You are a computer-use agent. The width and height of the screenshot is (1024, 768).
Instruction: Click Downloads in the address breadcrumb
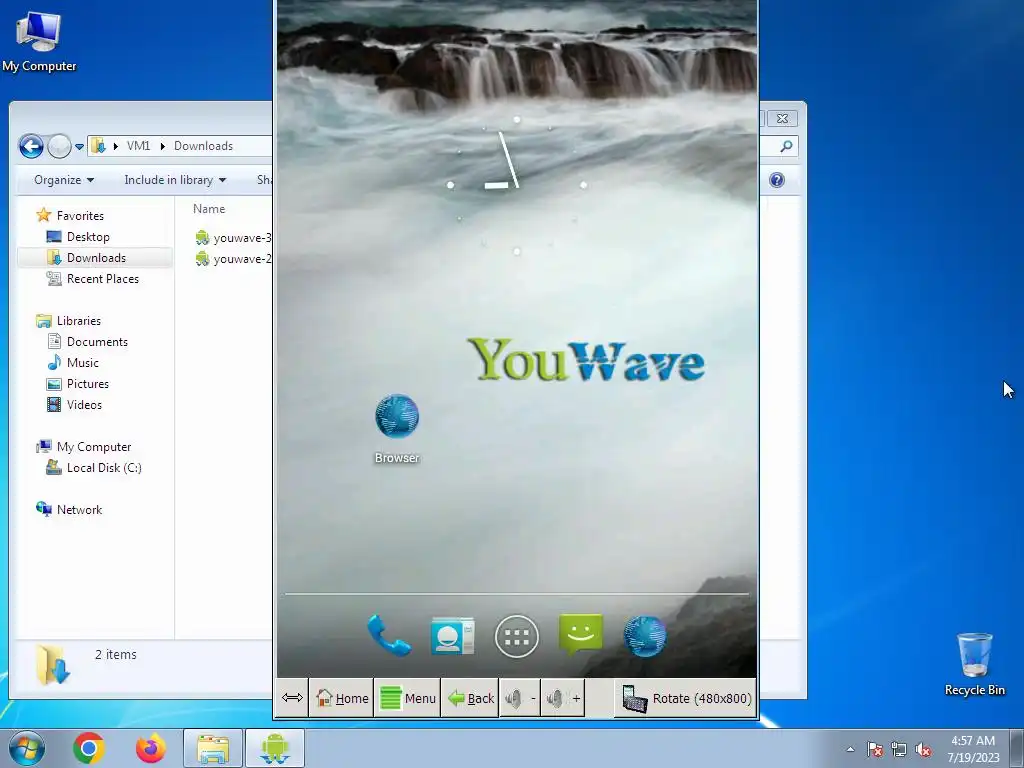(x=203, y=146)
